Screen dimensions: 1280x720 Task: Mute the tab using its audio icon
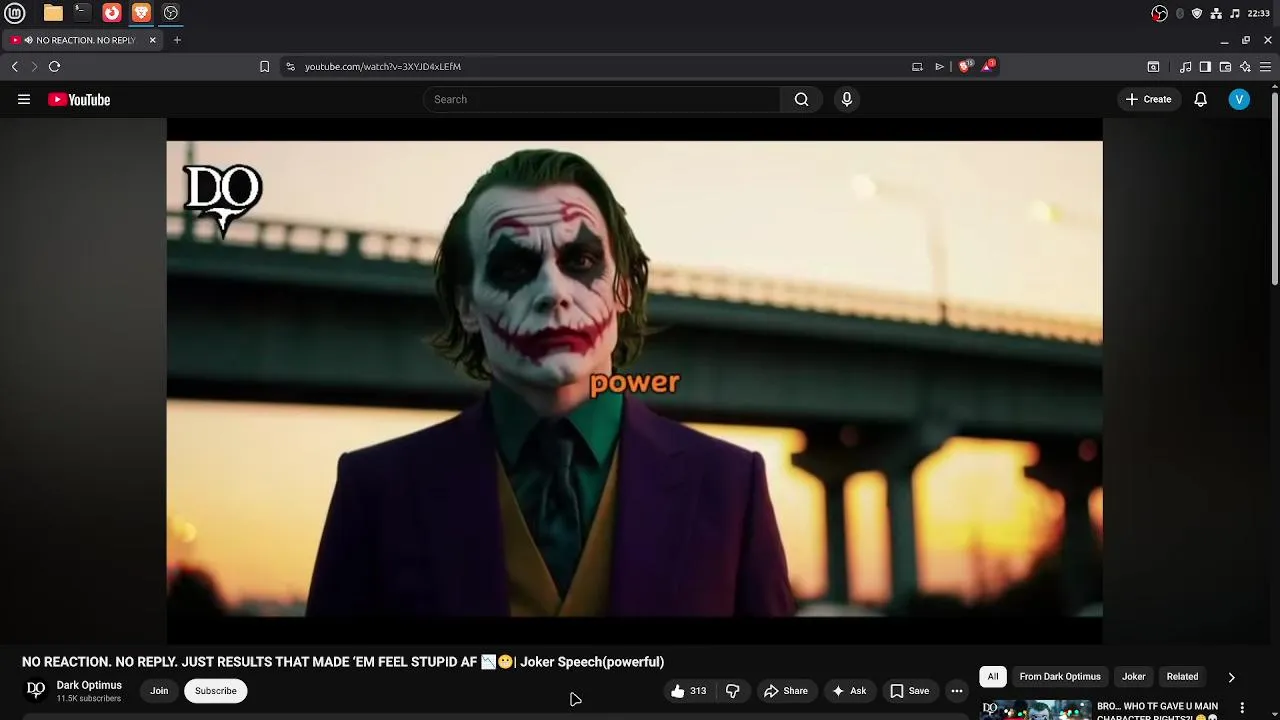(28, 40)
